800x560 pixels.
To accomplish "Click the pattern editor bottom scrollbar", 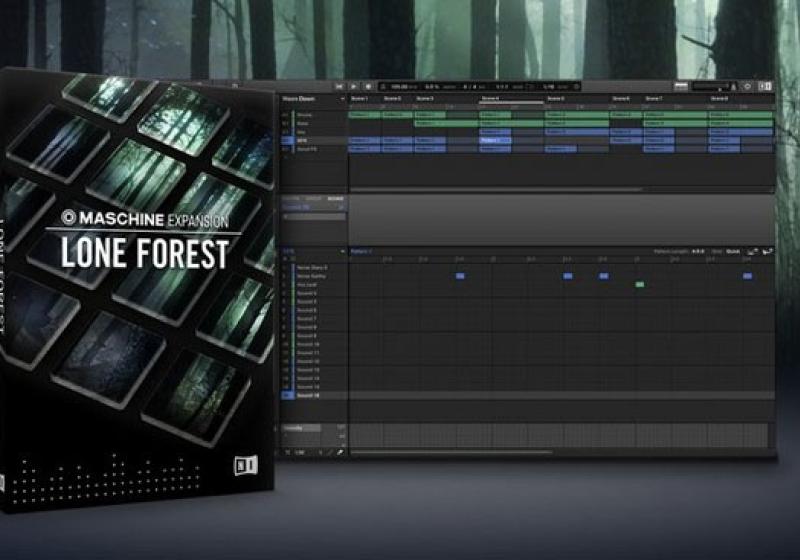I will click(x=451, y=452).
